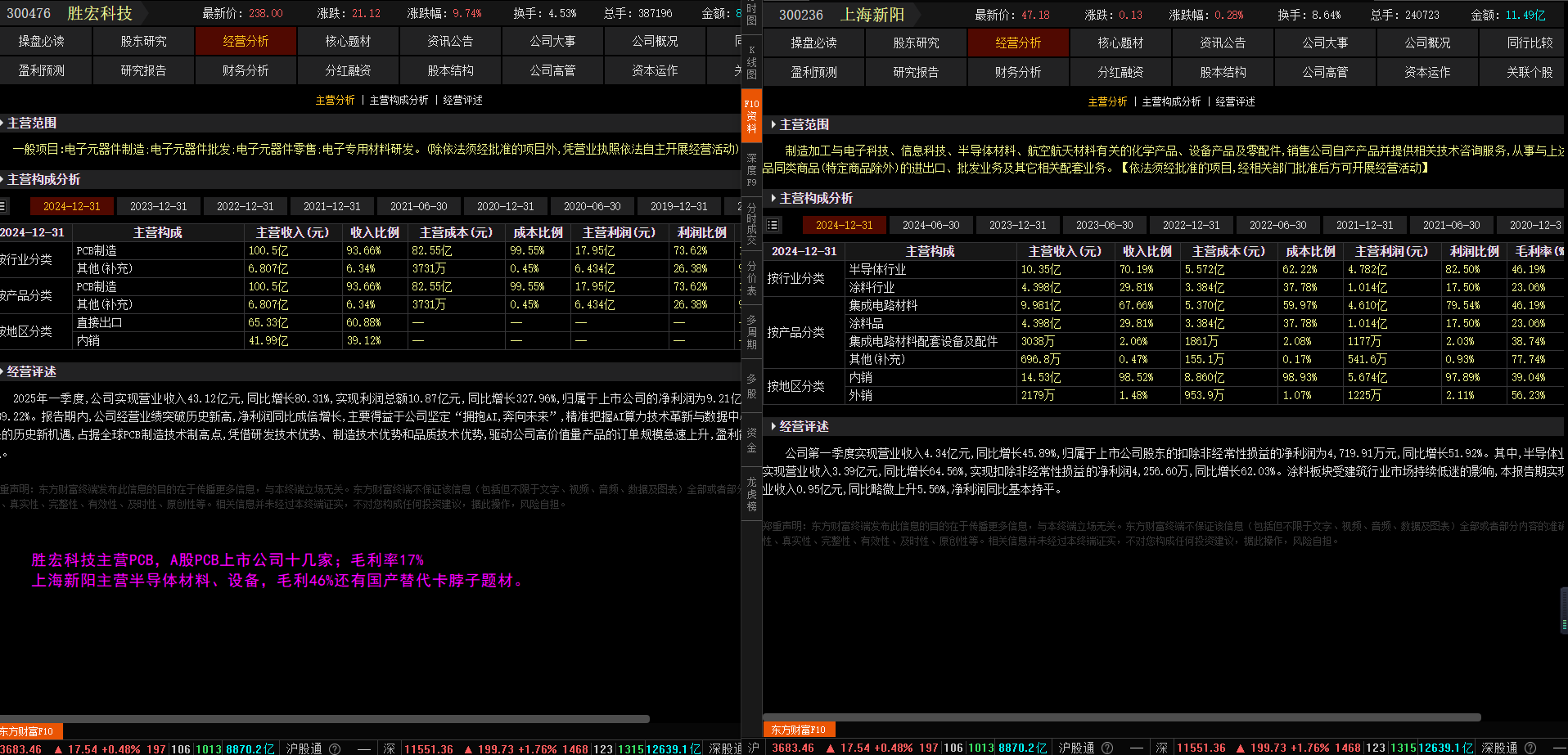Screen dimensions: 1568x755
Task: Select 2022-06-30 period in 上海新阳 window
Action: click(1278, 225)
